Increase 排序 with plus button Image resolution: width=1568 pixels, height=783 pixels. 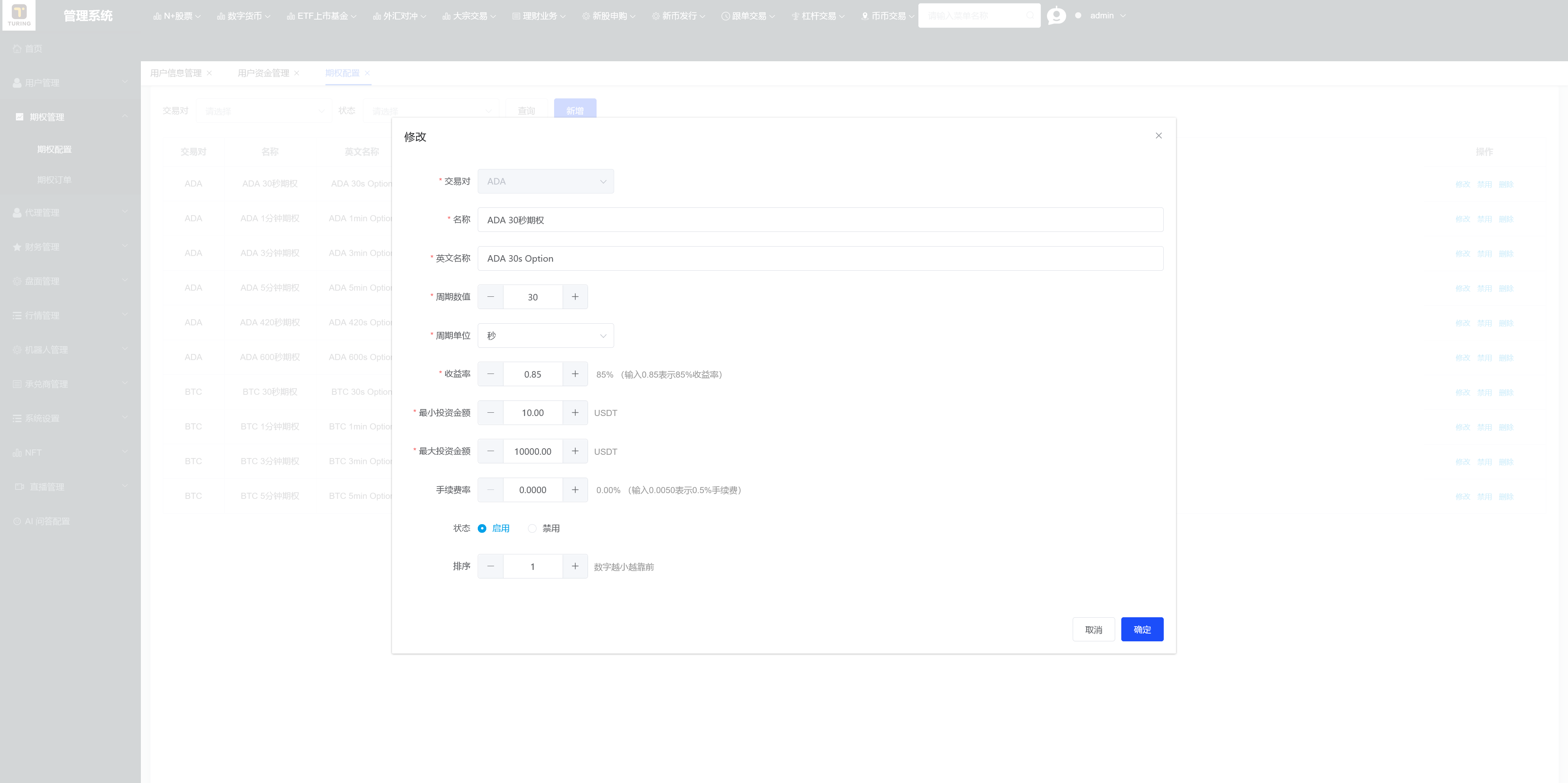tap(575, 566)
